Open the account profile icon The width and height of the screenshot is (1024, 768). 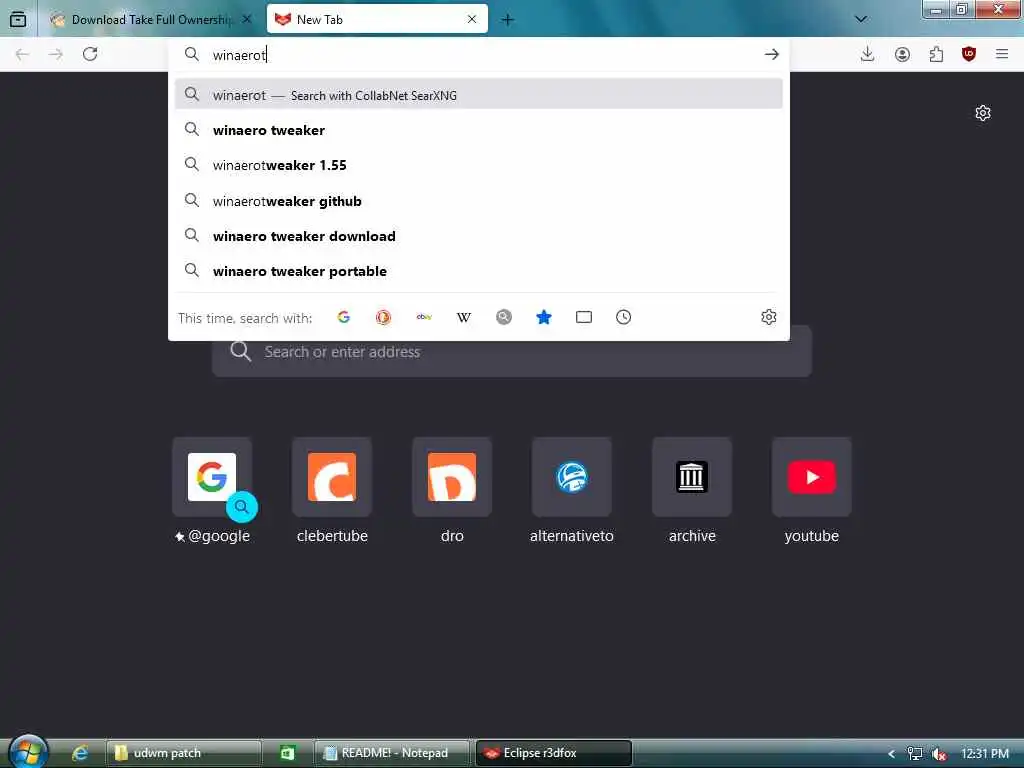(902, 54)
